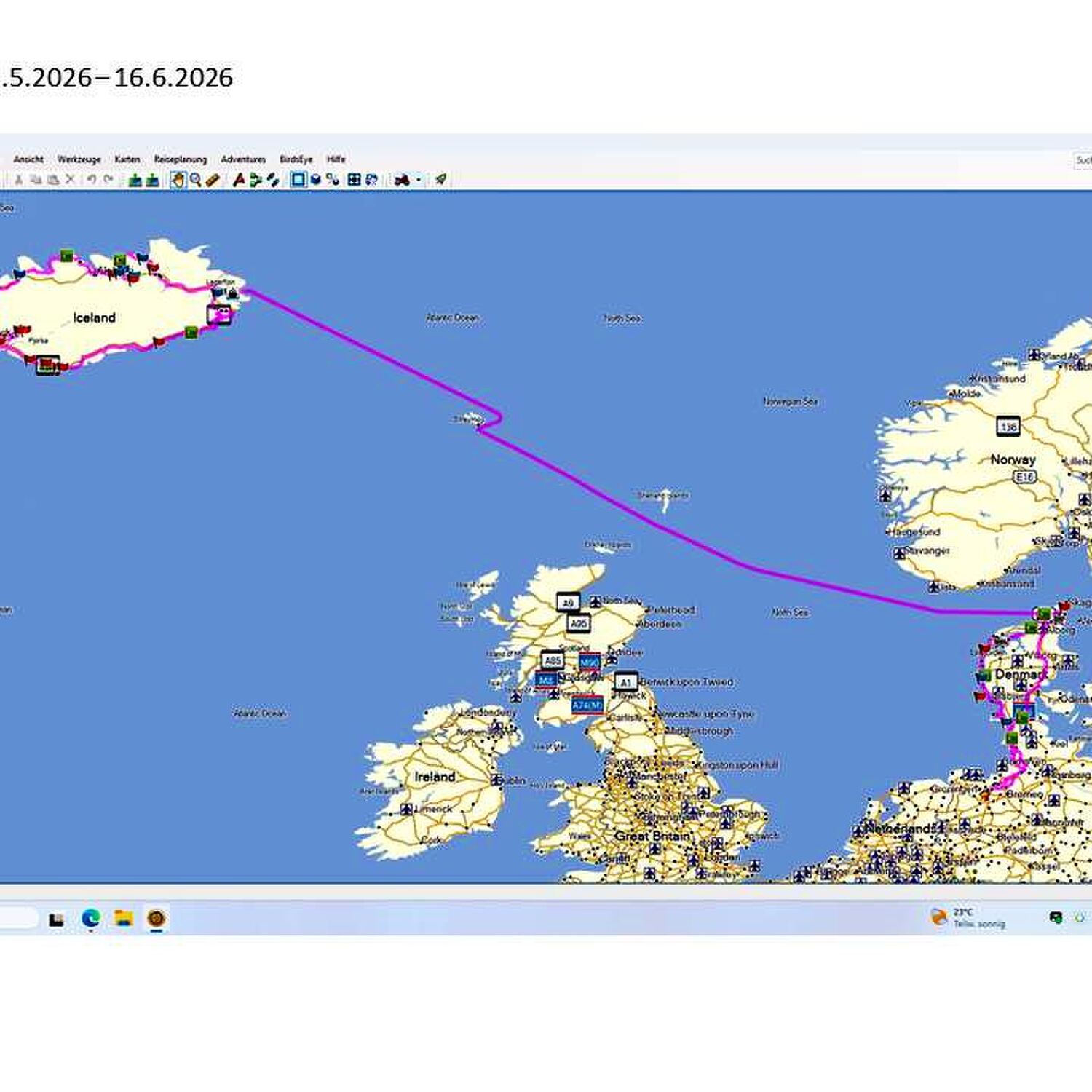Image resolution: width=1092 pixels, height=1092 pixels.
Task: Switch to 2D map view
Action: click(298, 179)
